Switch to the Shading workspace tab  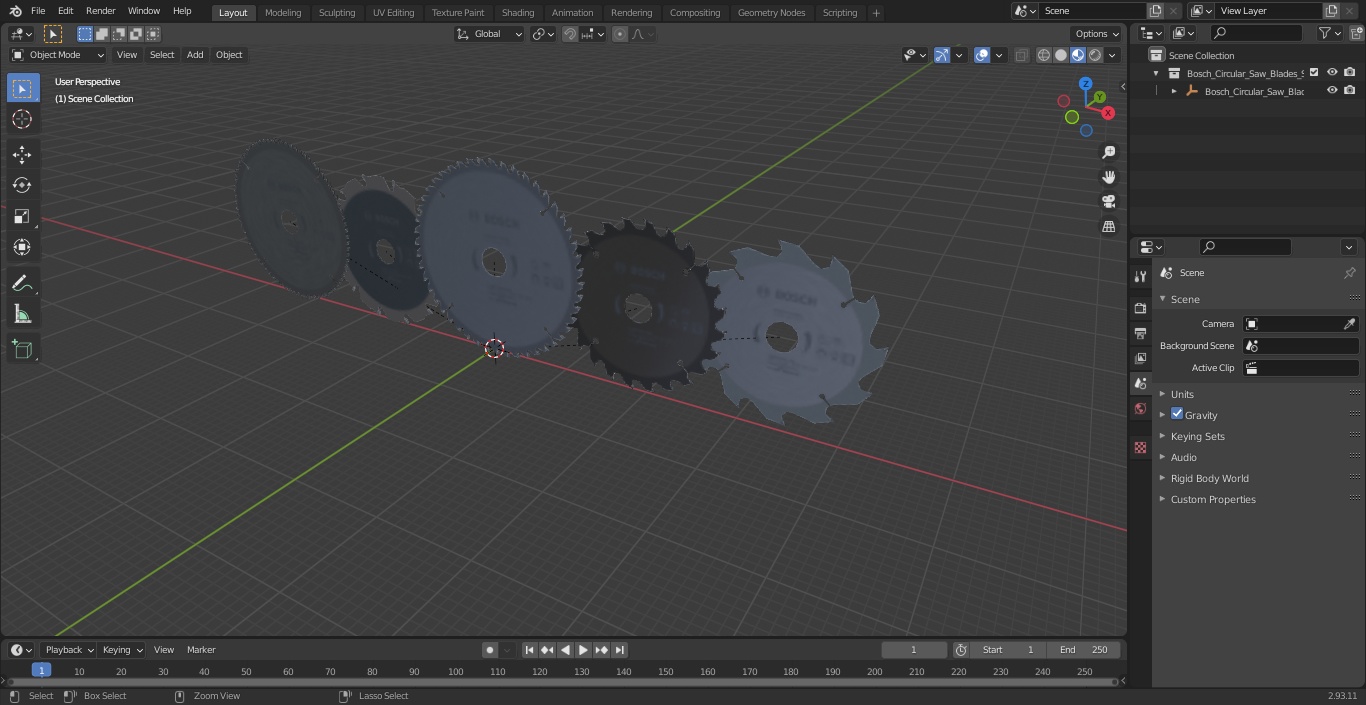click(x=518, y=12)
